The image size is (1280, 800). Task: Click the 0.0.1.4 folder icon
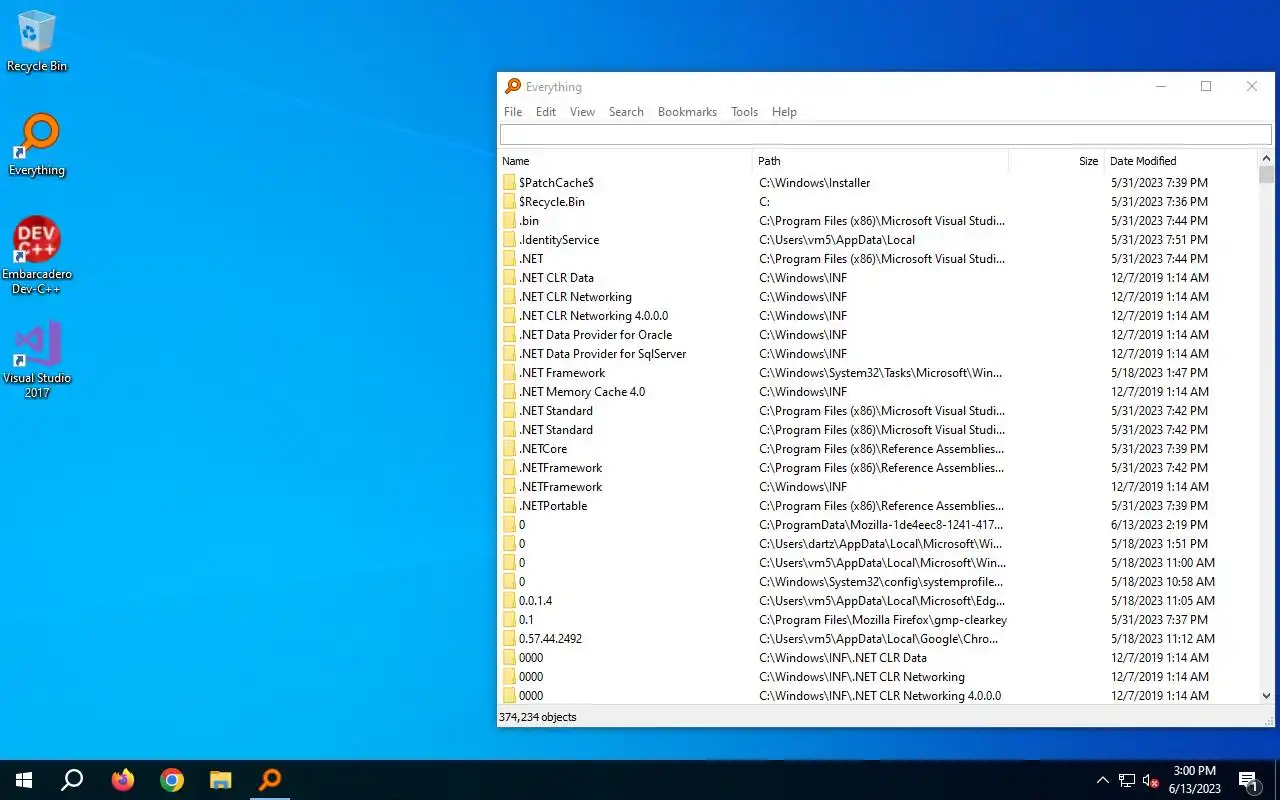click(x=509, y=601)
